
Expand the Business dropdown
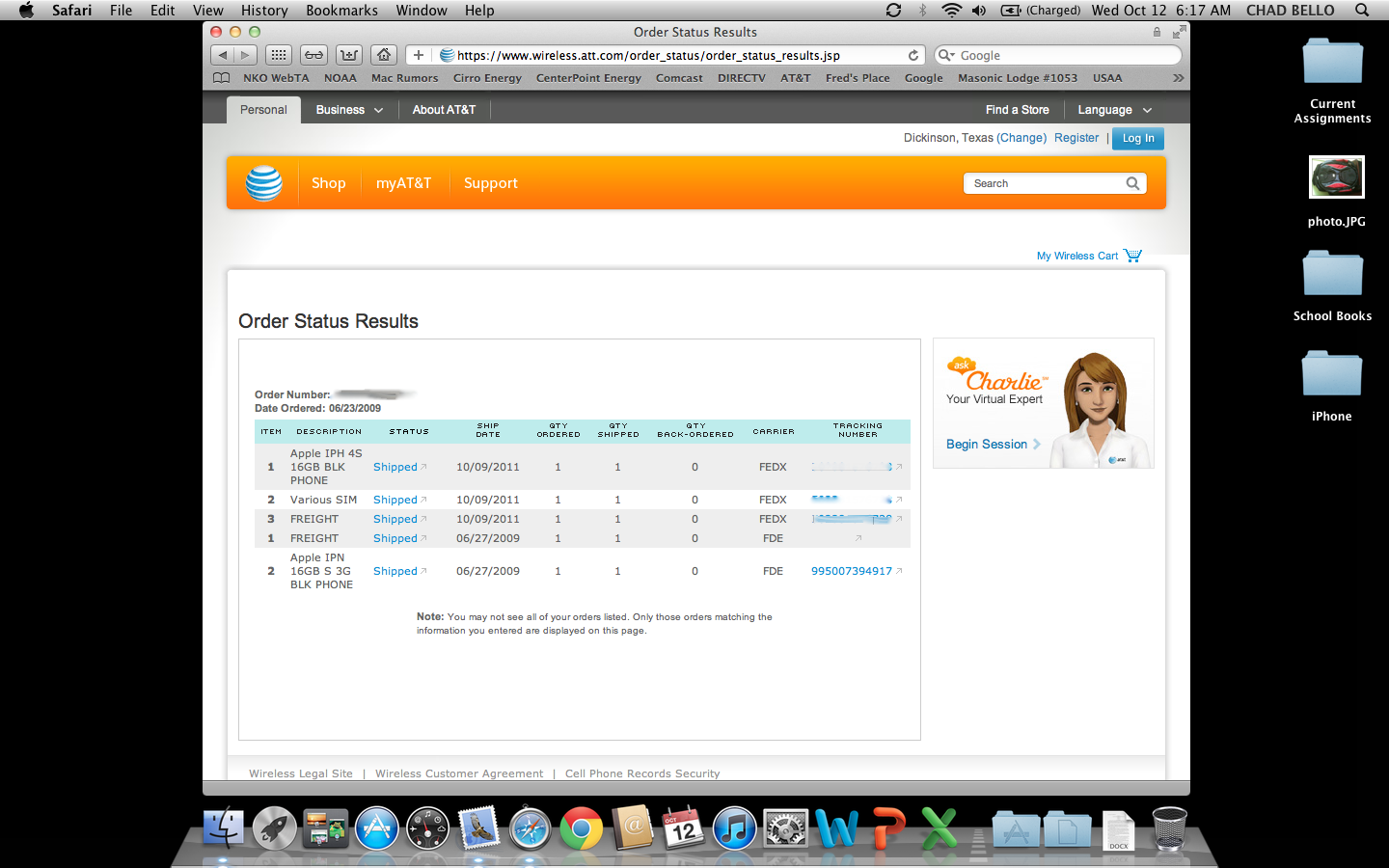pos(349,110)
